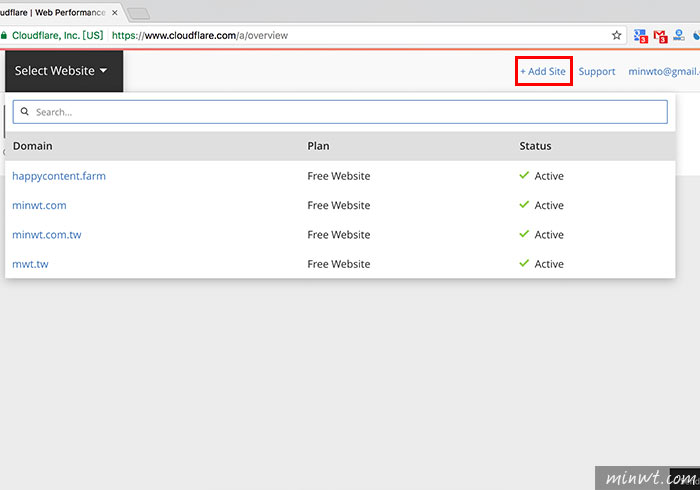Click the search magnifier icon
Screen dimensions: 700x490
coord(25,112)
